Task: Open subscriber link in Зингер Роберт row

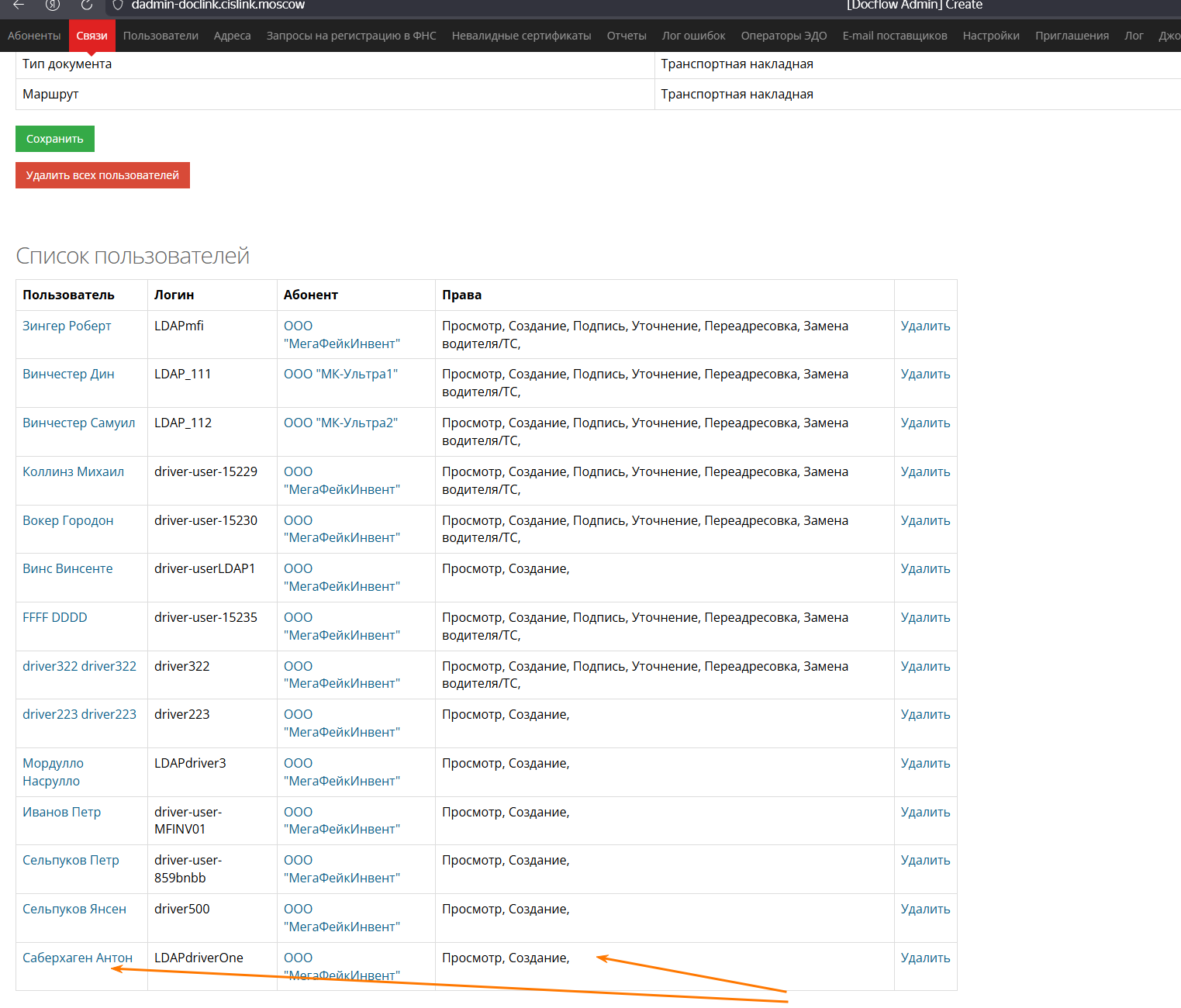Action: point(342,335)
